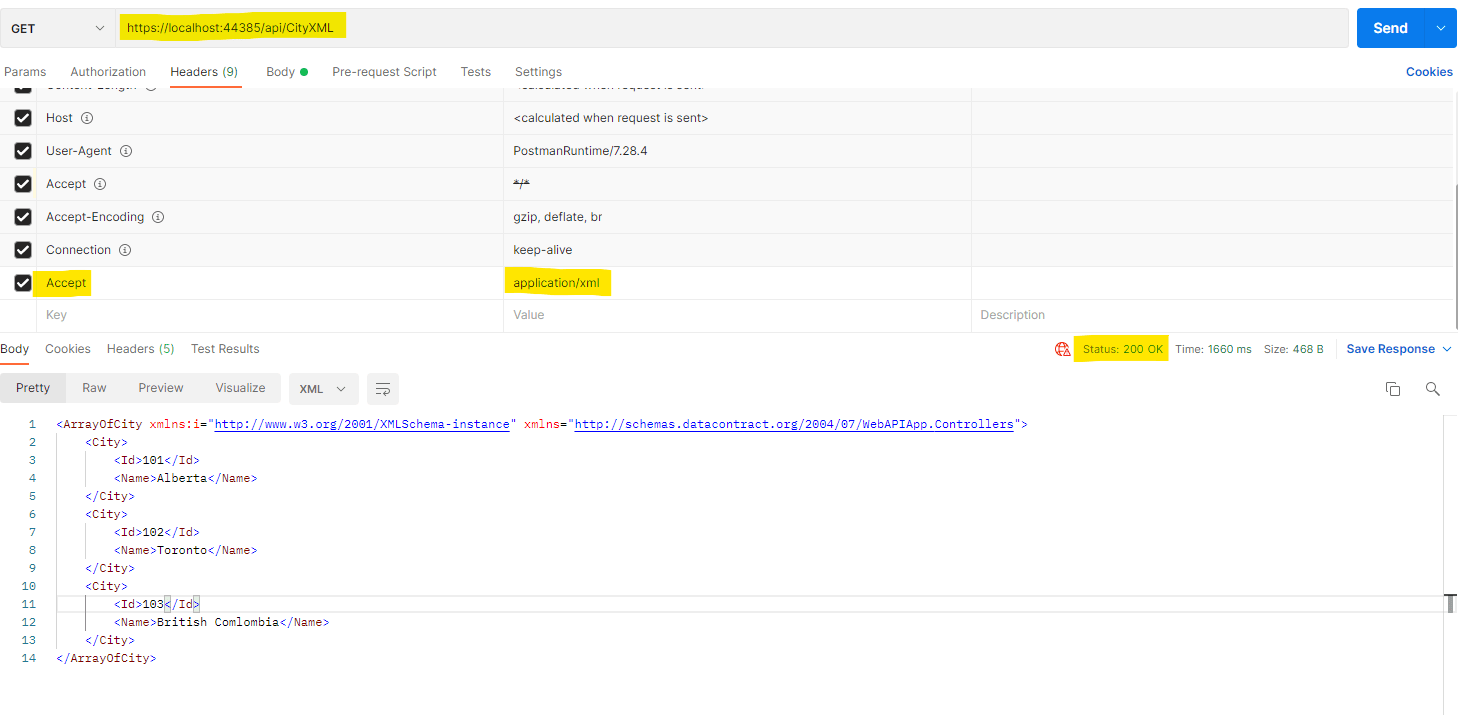
Task: Switch to the Tests tab
Action: pyautogui.click(x=476, y=72)
